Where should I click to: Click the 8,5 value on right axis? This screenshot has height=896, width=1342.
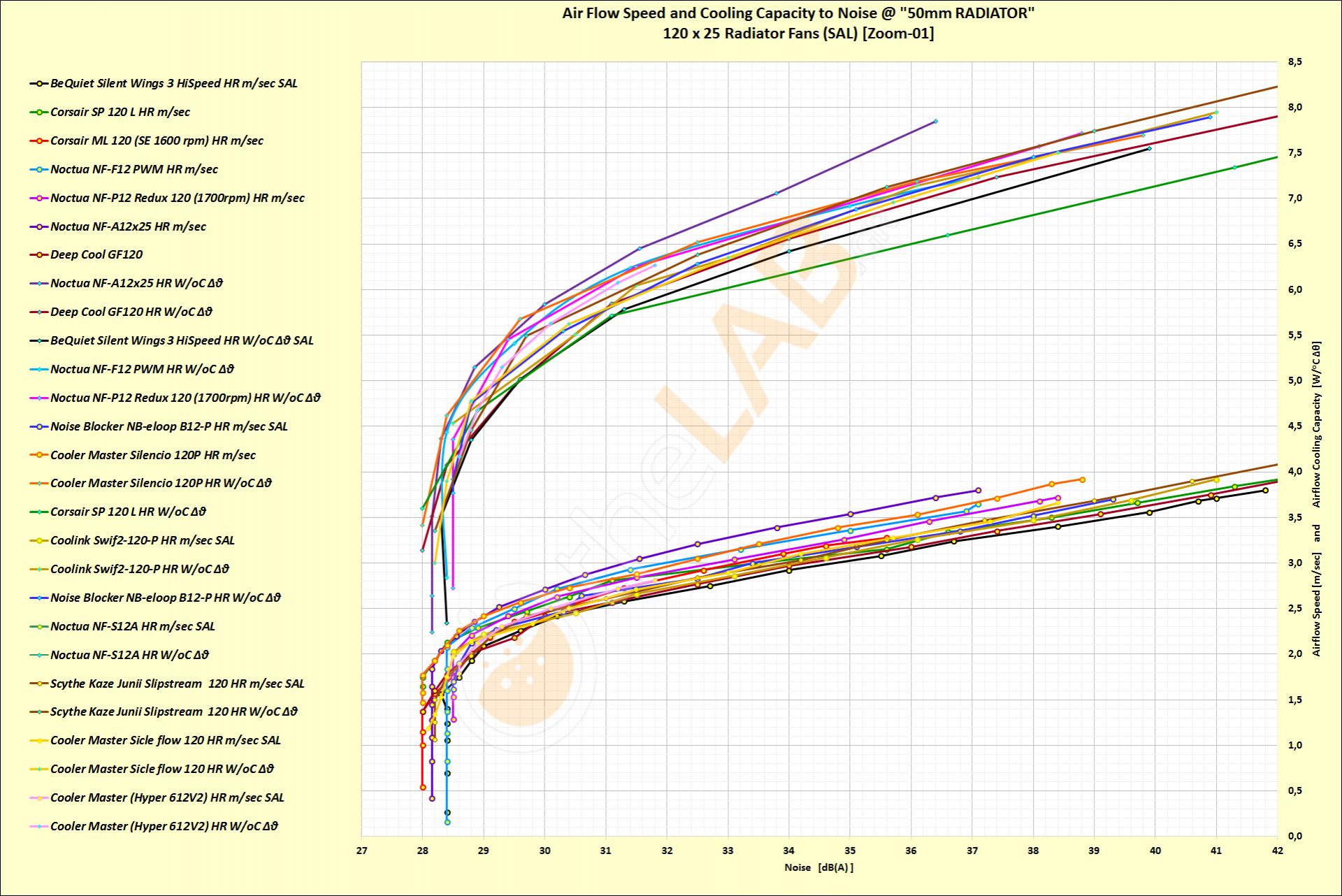[x=1295, y=62]
